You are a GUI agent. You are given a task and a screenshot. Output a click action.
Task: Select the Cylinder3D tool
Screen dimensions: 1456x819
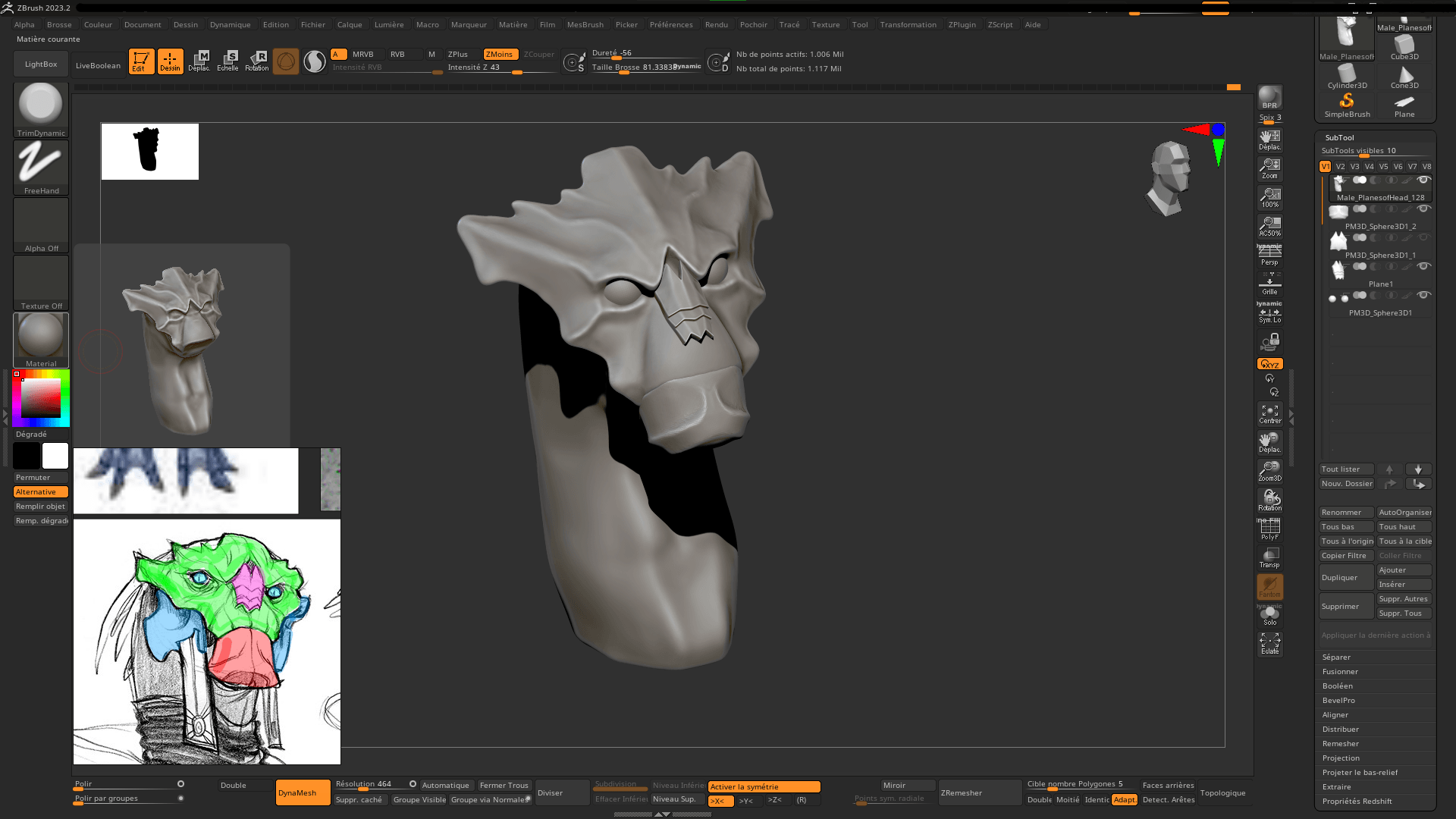pos(1347,77)
